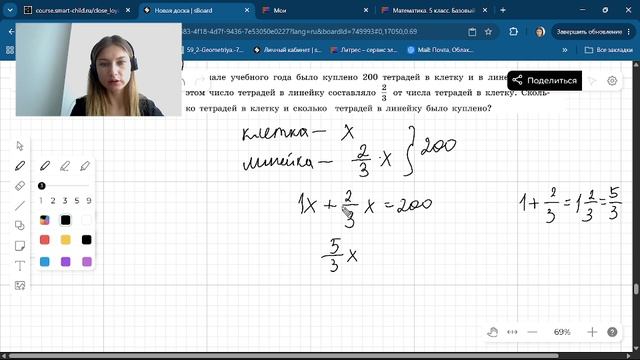This screenshot has width=640, height=360.
Task: Set pen thickness to 3
Action: click(64, 200)
